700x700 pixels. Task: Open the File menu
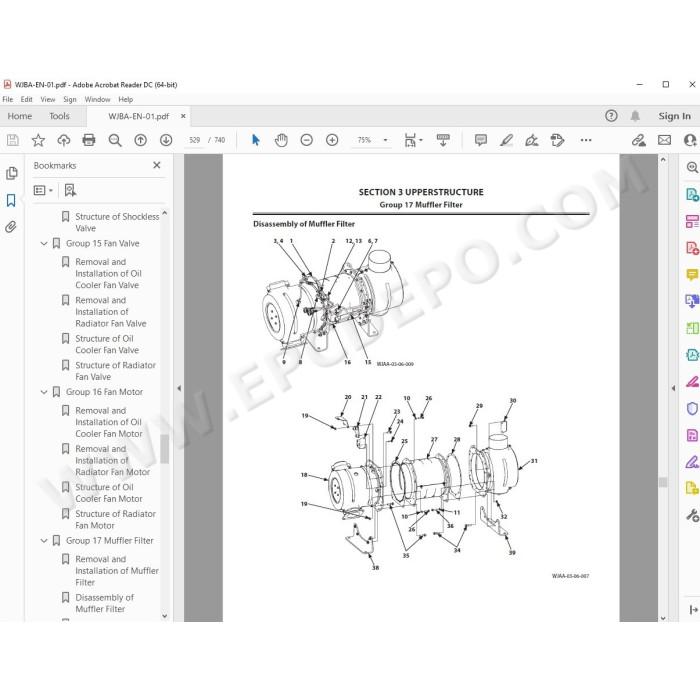(8, 100)
